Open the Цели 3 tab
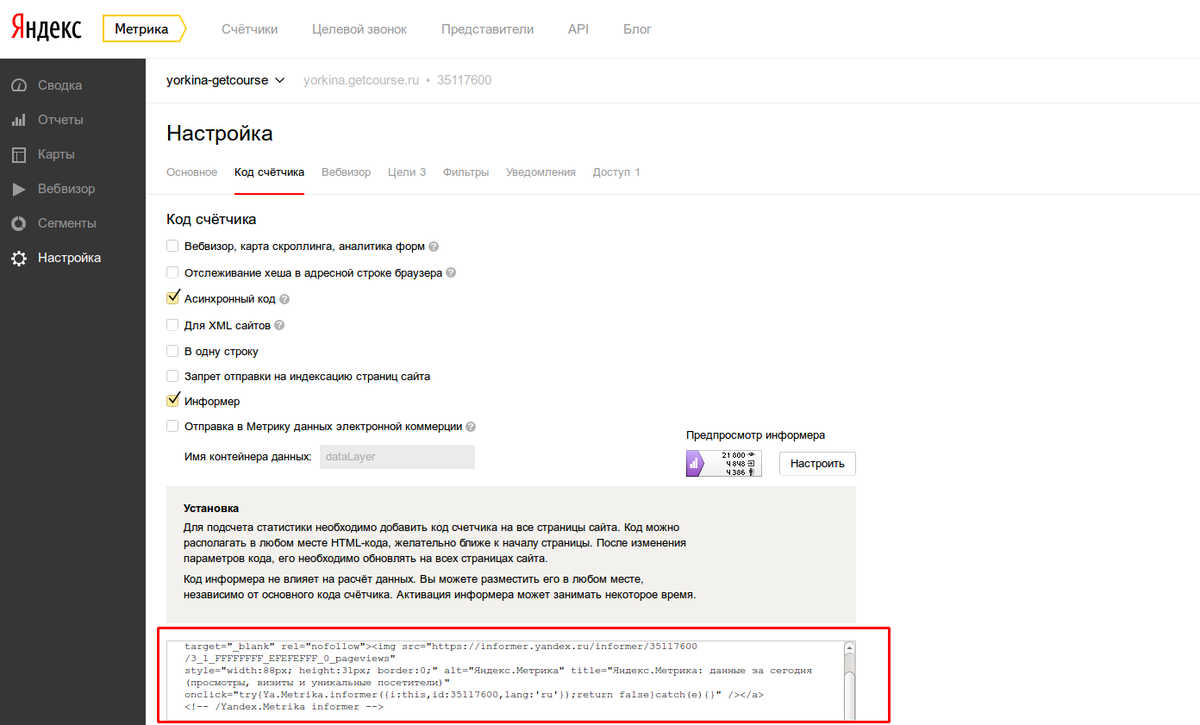1200x725 pixels. (407, 172)
